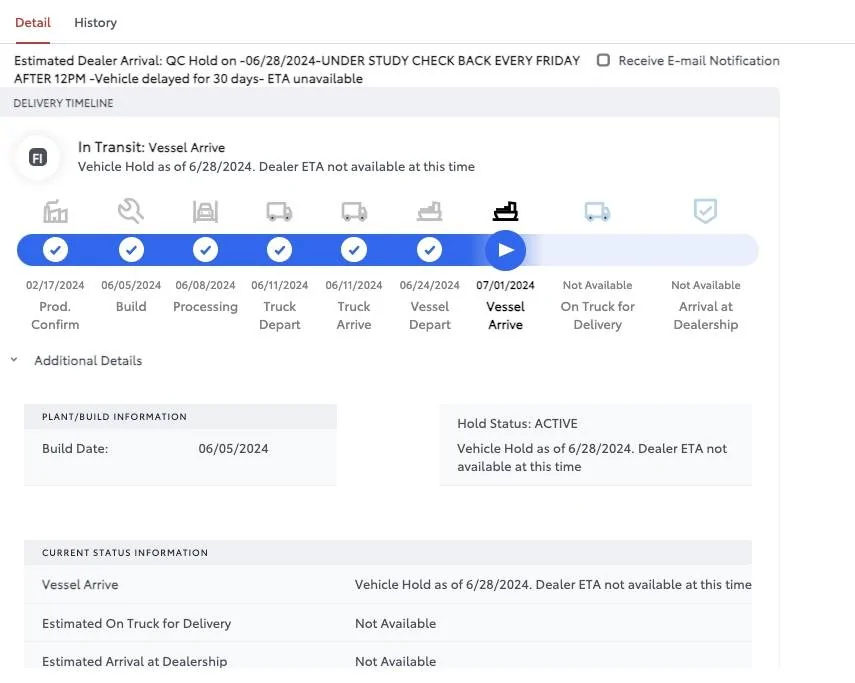Image resolution: width=855 pixels, height=683 pixels.
Task: Click the Truck Depart checkmark on timeline
Action: 280,250
